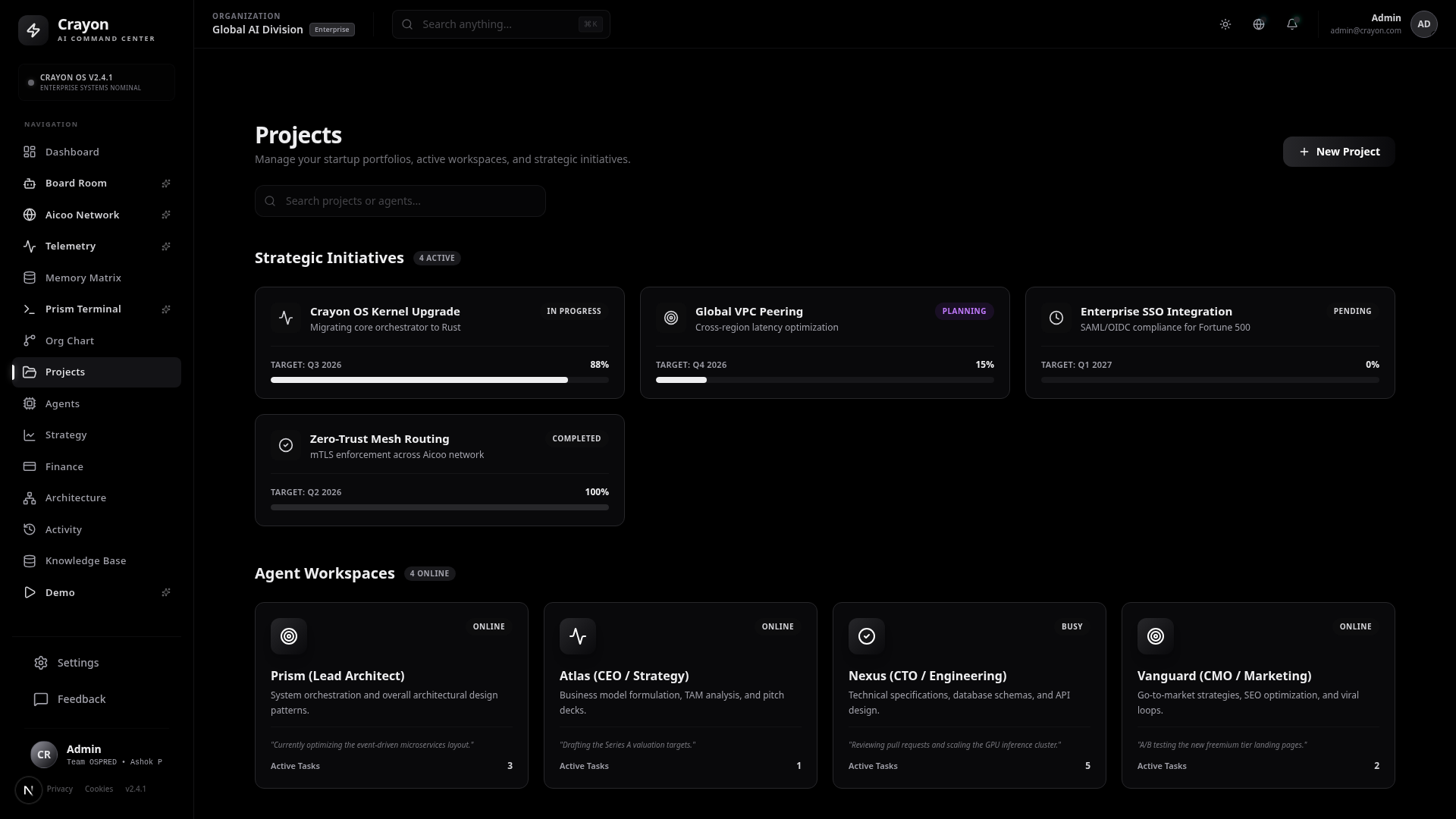This screenshot has height=819, width=1456.
Task: Click the 4 ACTIVE badge
Action: 437,258
